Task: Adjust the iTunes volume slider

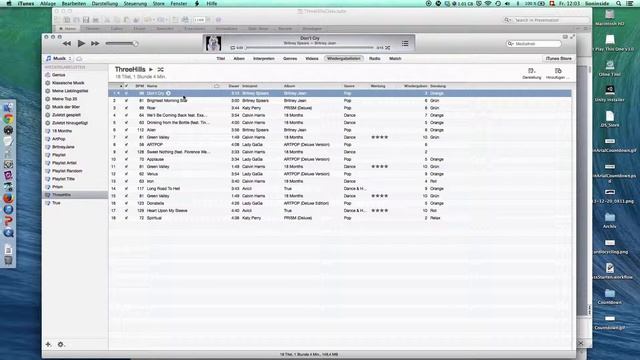Action: pos(122,44)
